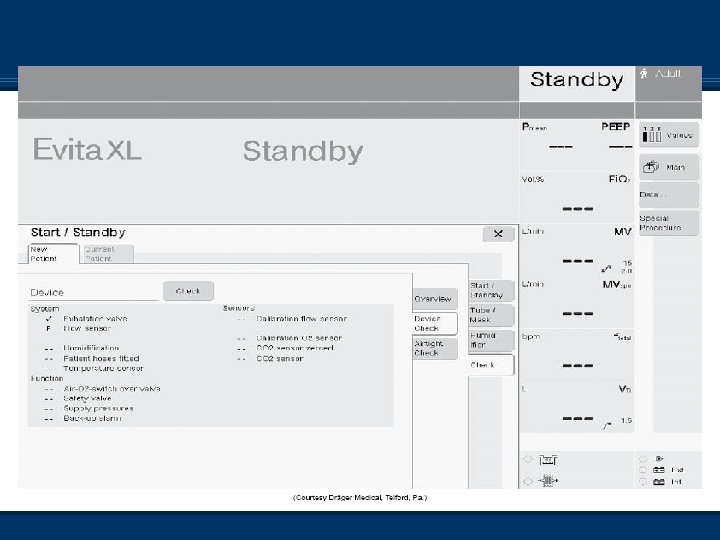The width and height of the screenshot is (720, 540).
Task: Click the VTi measured value field
Action: point(578,418)
